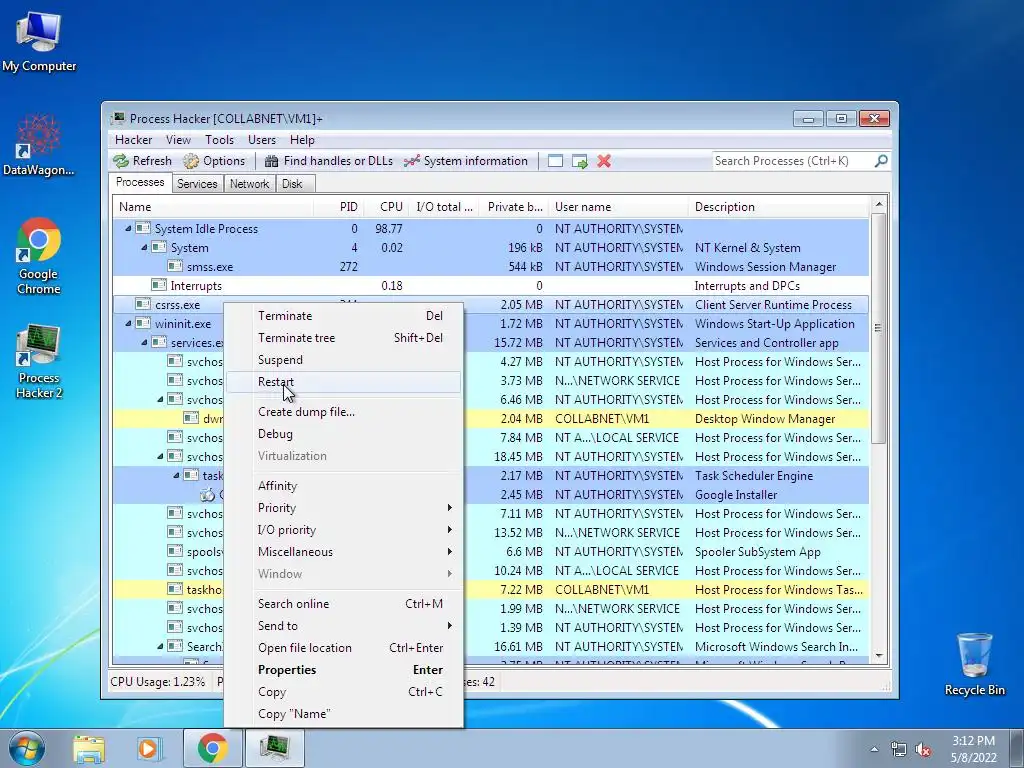The image size is (1024, 768).
Task: Select Suspend from the context menu
Action: tap(344, 360)
